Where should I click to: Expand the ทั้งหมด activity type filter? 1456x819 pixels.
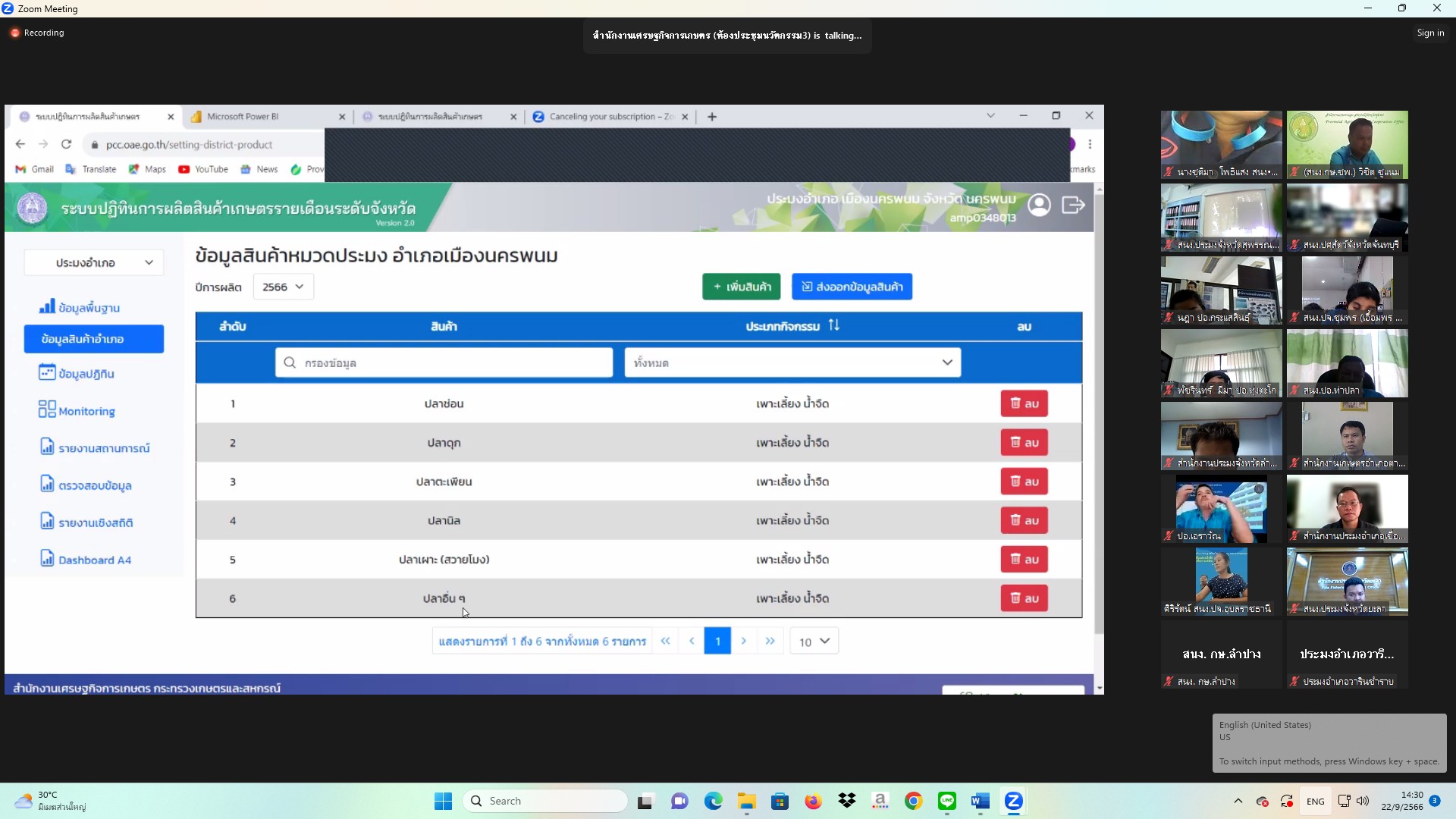pos(792,362)
